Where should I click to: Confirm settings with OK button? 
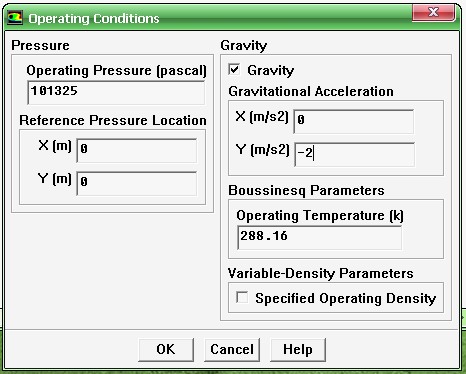pyautogui.click(x=166, y=350)
